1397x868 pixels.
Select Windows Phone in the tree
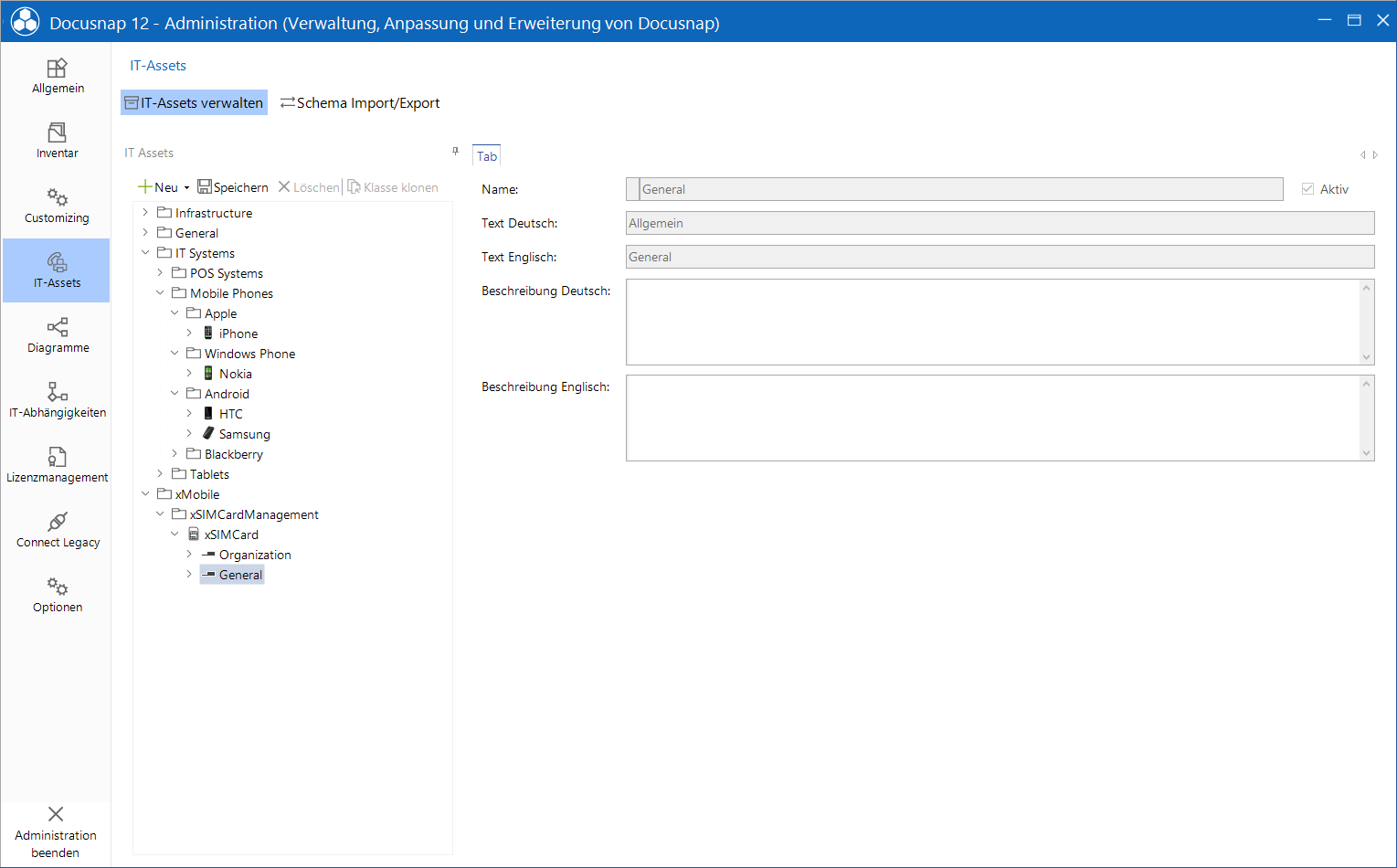pyautogui.click(x=249, y=354)
